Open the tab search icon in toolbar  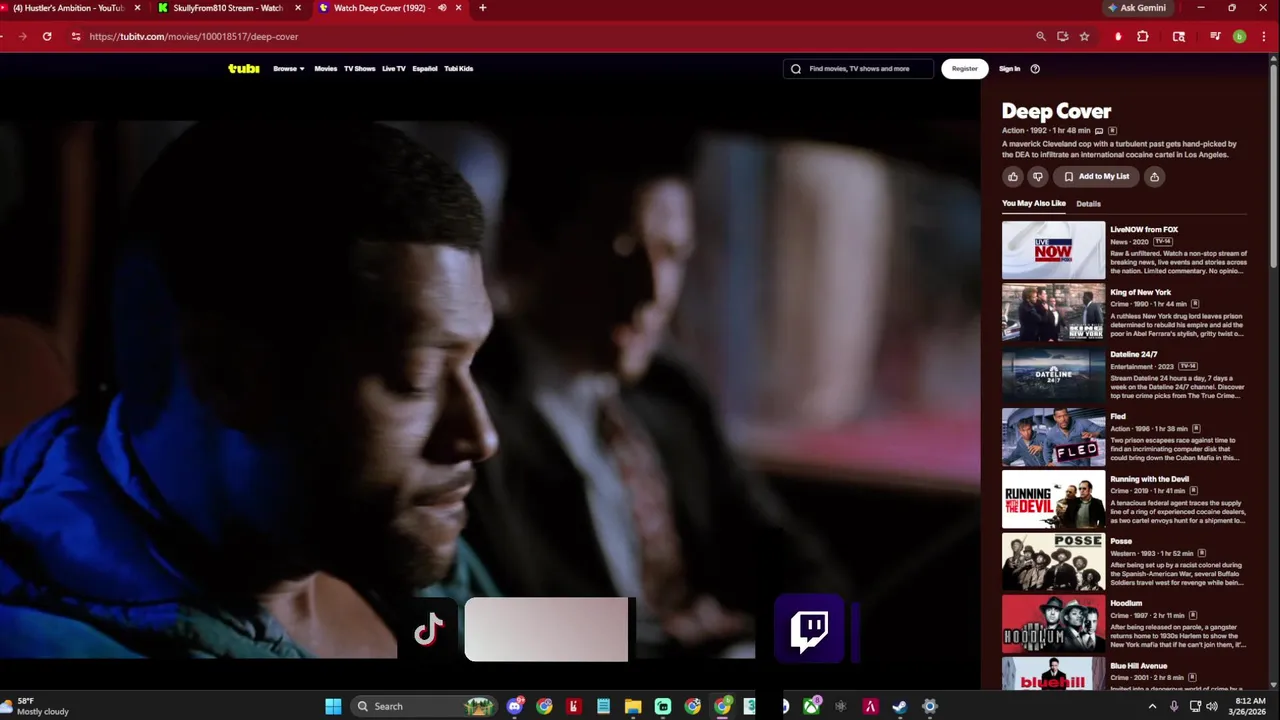pos(1179,36)
